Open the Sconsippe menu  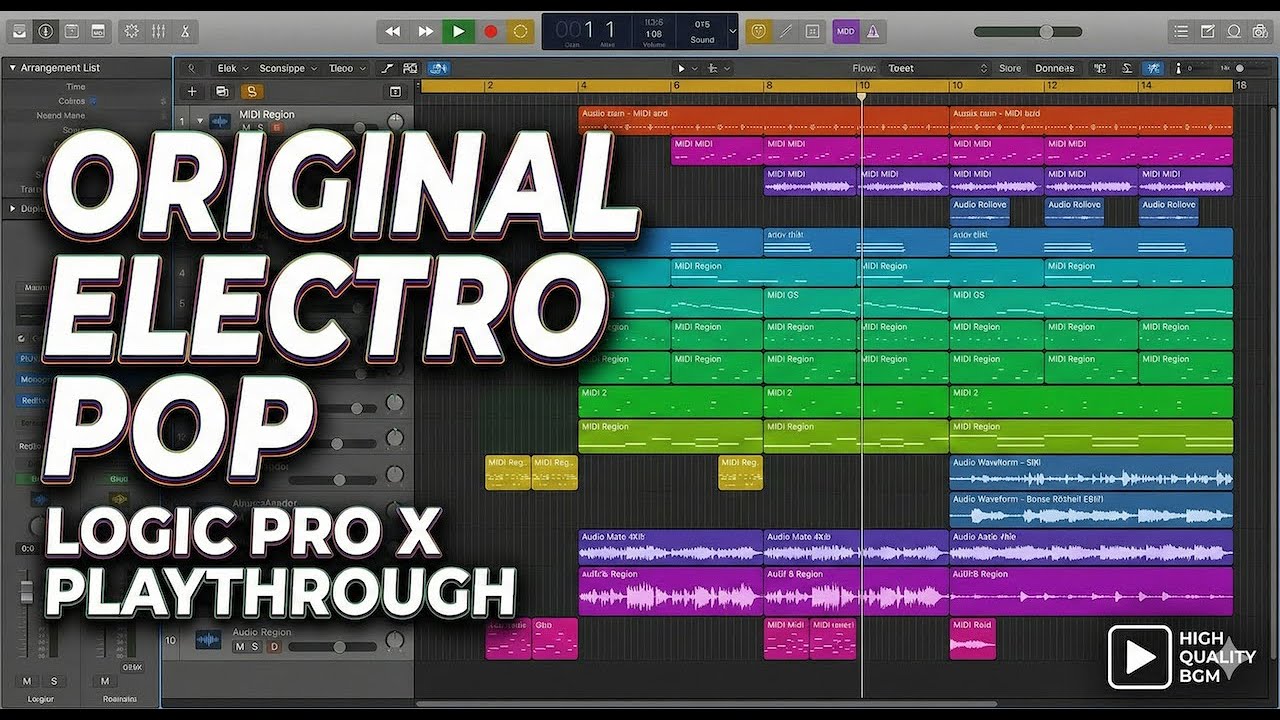[288, 68]
